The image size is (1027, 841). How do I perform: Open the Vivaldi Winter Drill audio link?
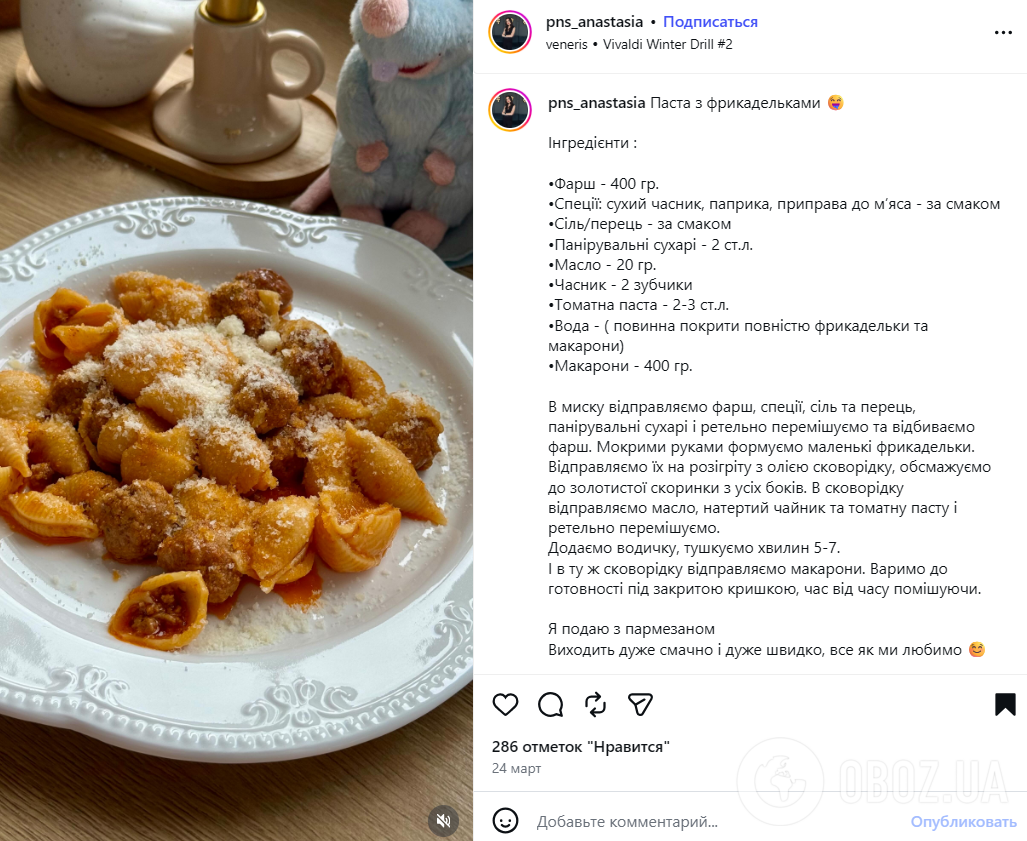(667, 45)
